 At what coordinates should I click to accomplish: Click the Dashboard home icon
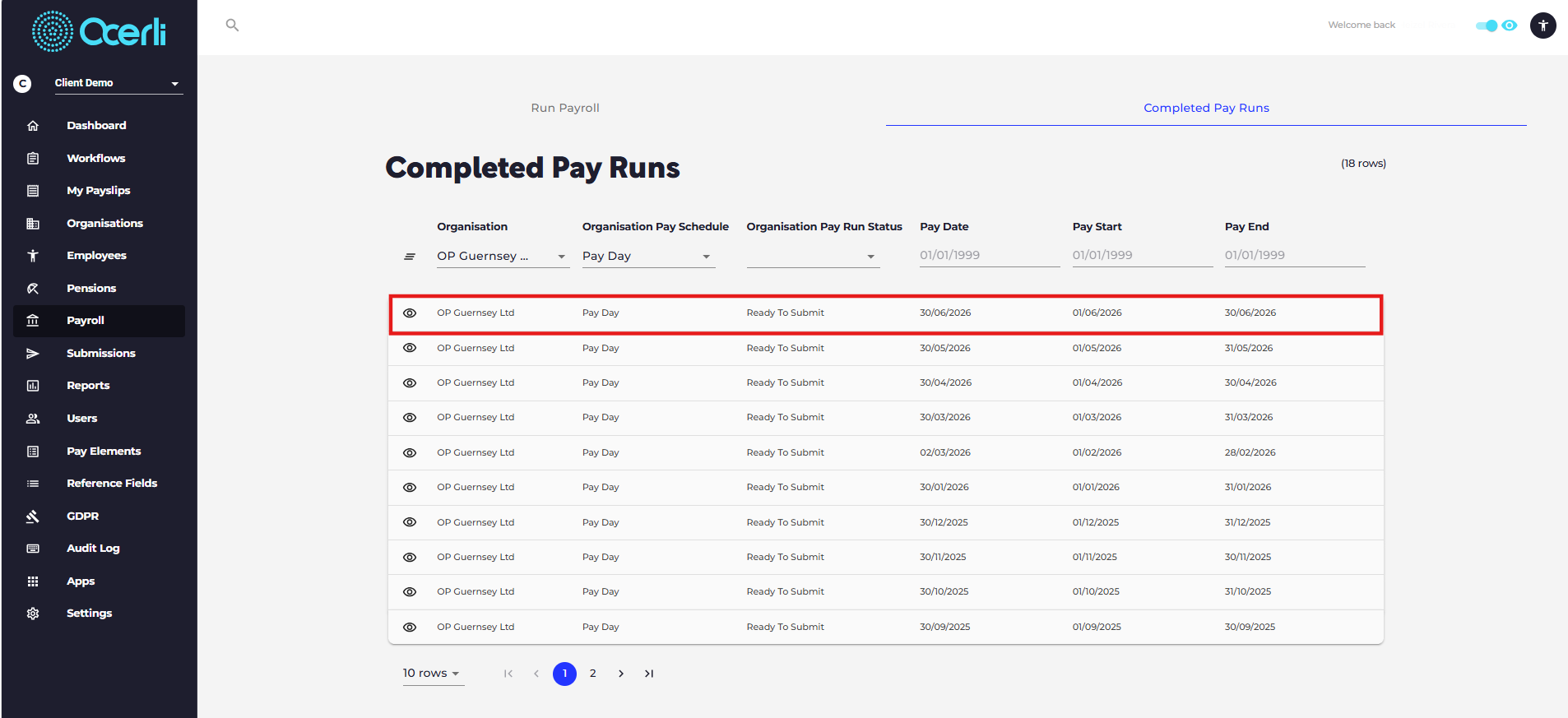click(33, 126)
